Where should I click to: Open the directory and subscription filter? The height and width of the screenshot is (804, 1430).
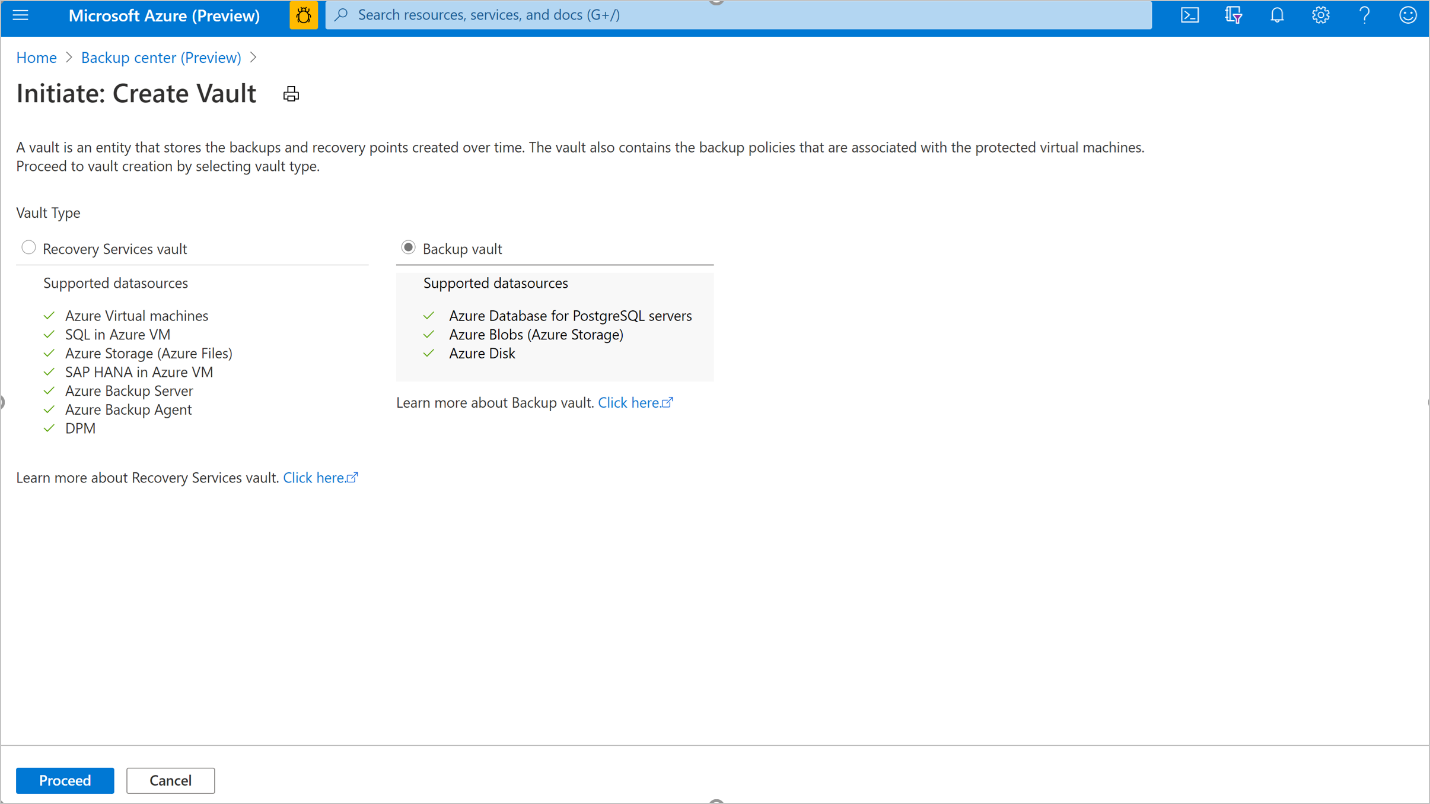[x=1234, y=15]
